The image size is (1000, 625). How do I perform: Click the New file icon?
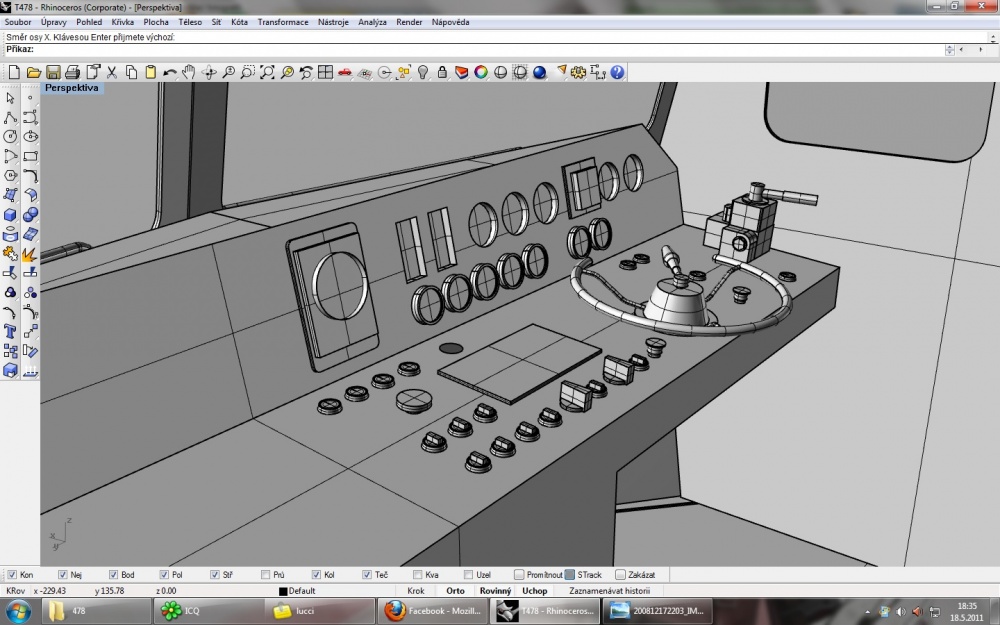(14, 72)
